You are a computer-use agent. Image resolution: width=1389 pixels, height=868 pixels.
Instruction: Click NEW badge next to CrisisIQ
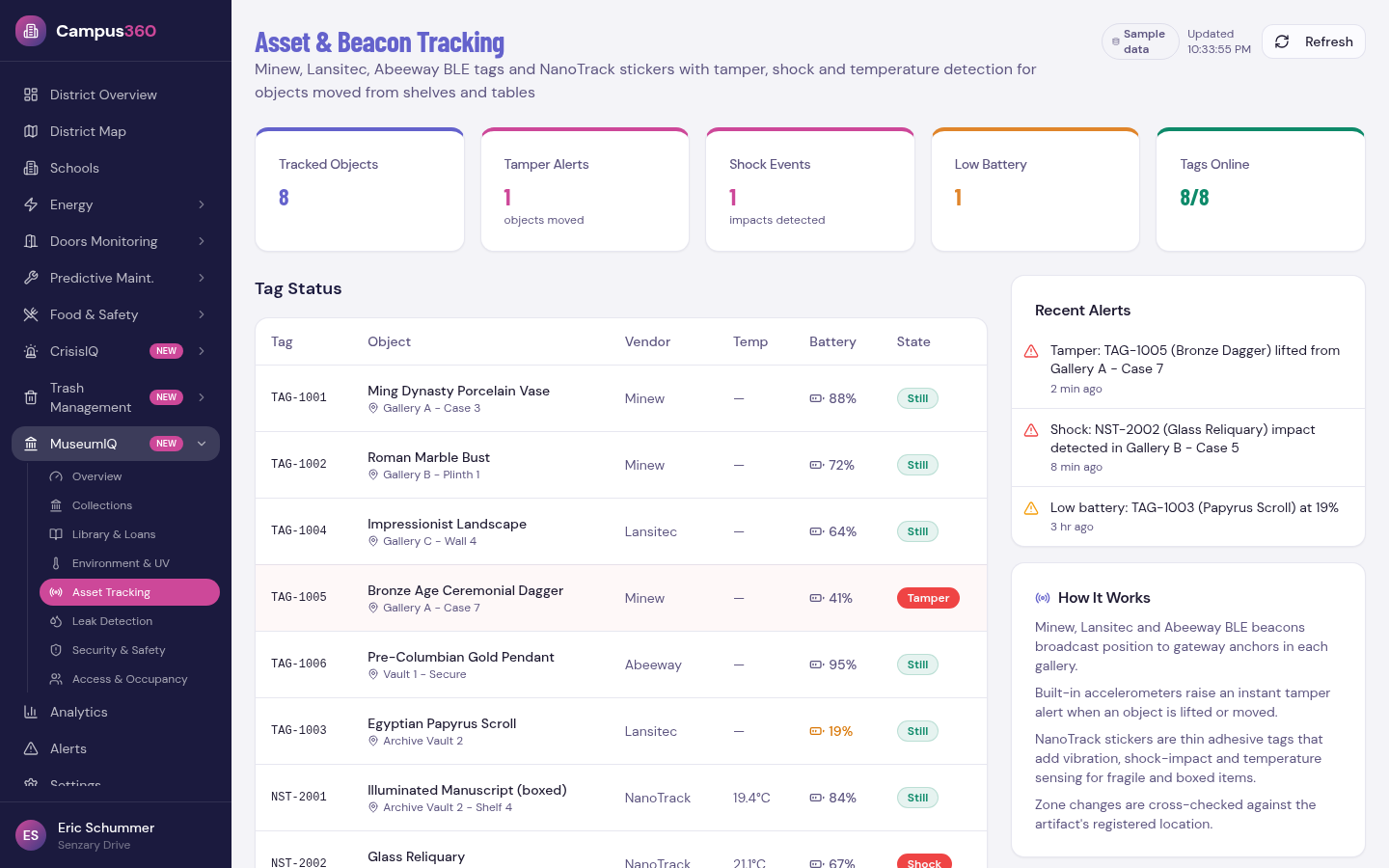pyautogui.click(x=167, y=351)
